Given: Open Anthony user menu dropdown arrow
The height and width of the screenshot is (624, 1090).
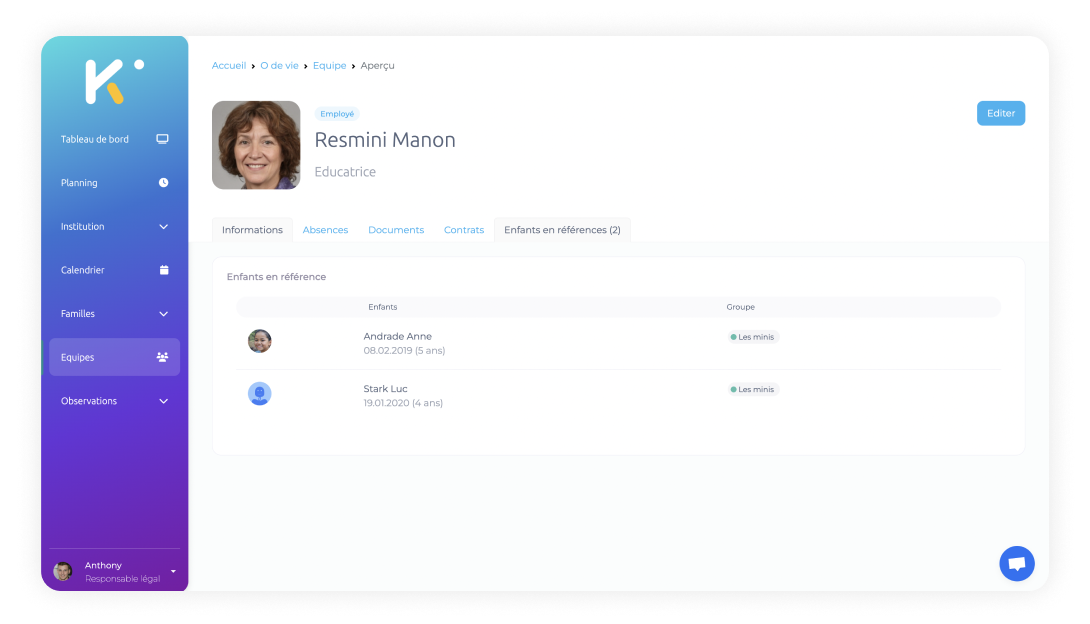Looking at the screenshot, I should [x=173, y=571].
